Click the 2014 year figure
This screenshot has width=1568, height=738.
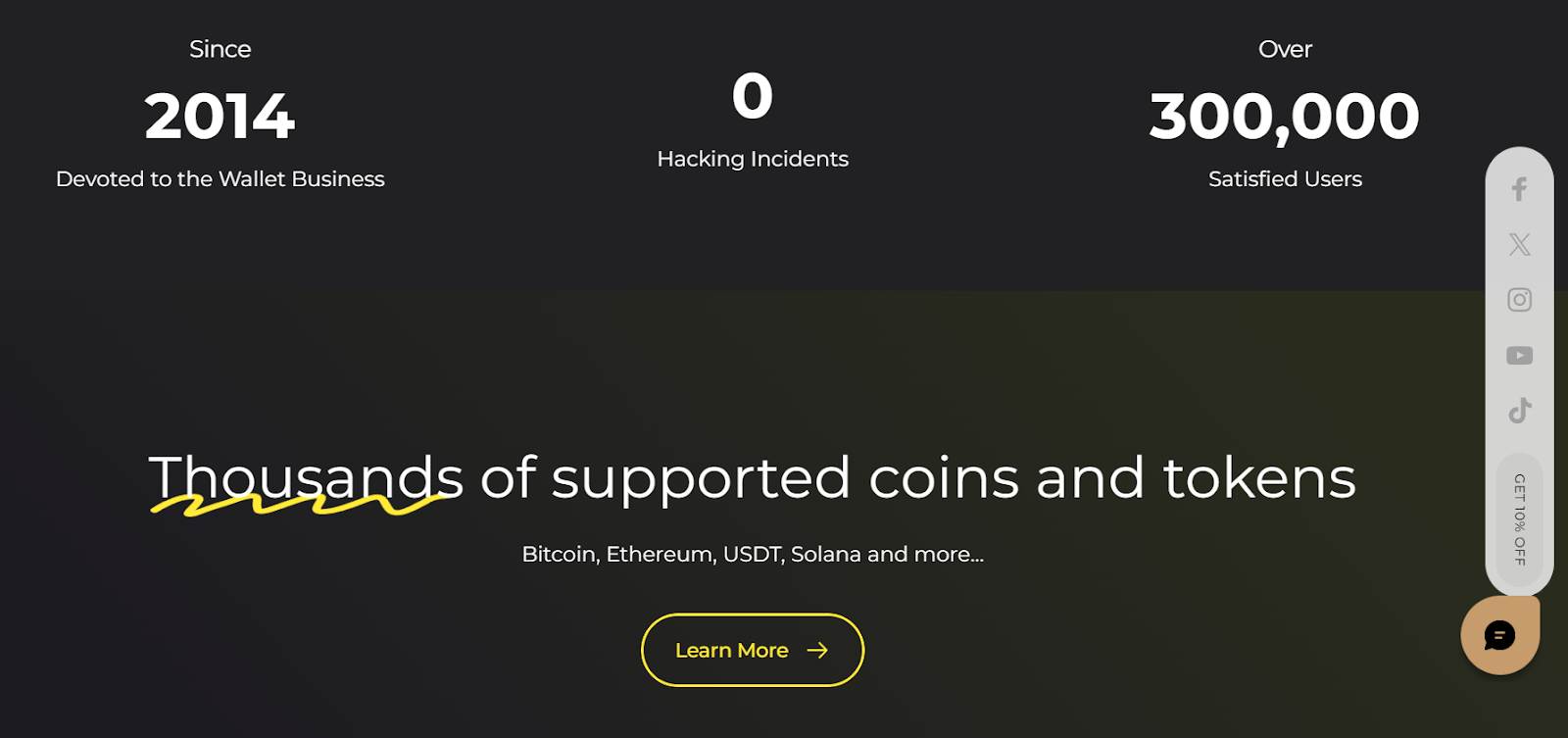pyautogui.click(x=220, y=116)
